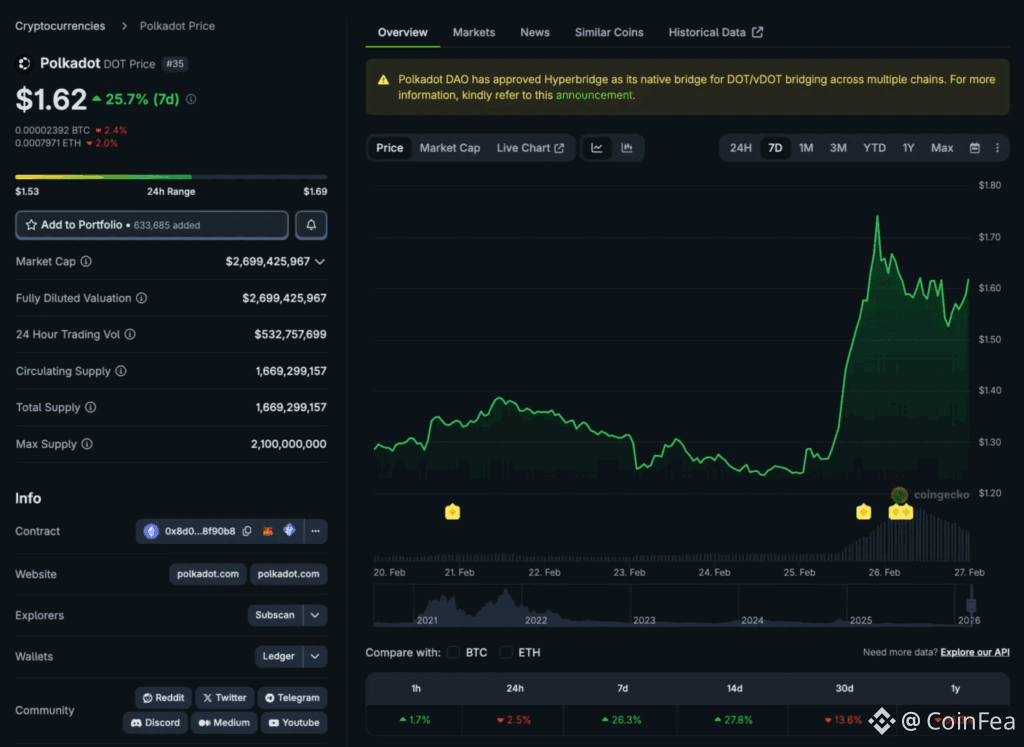Open contract more options ellipsis
Image resolution: width=1024 pixels, height=747 pixels.
[x=315, y=531]
